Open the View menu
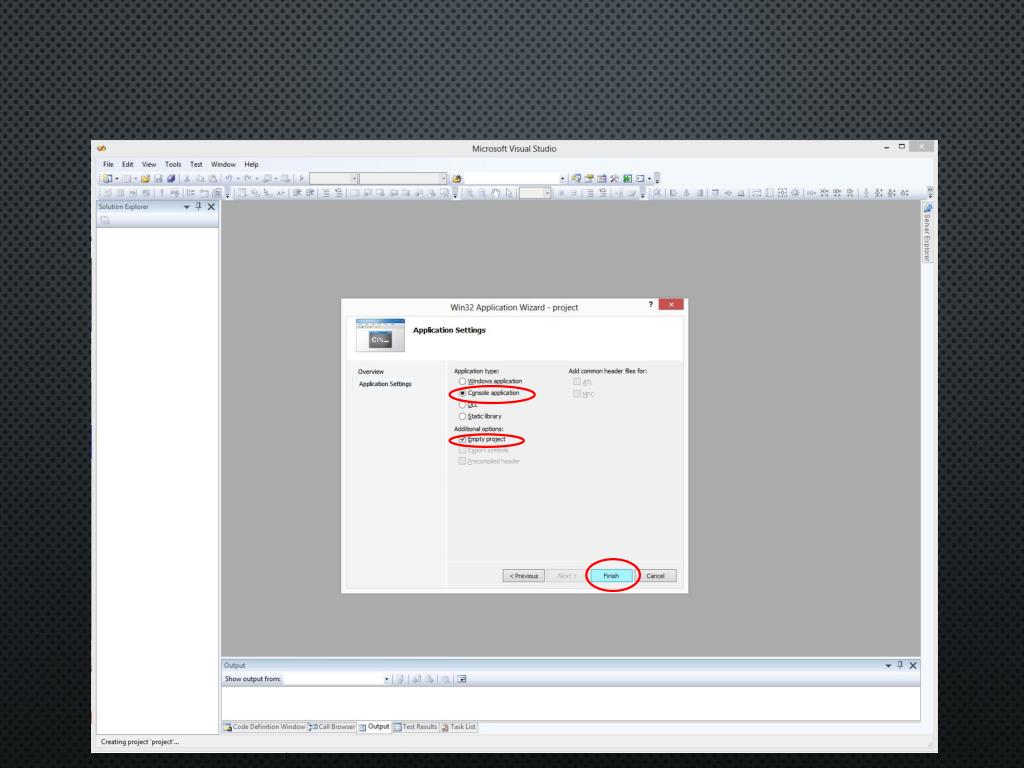The width and height of the screenshot is (1024, 768). pyautogui.click(x=149, y=165)
